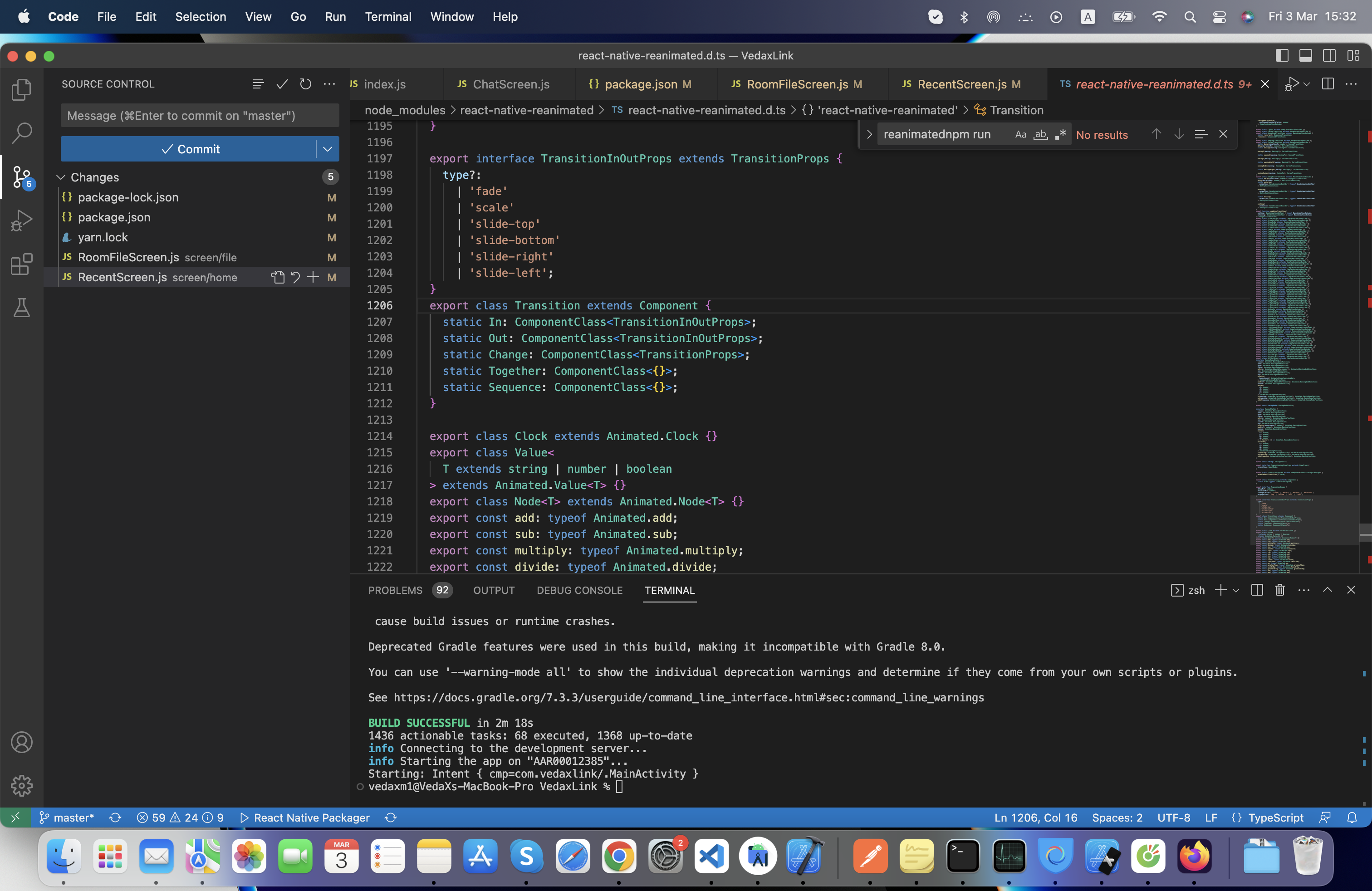Open the terminal profile dropdown
The width and height of the screenshot is (1372, 891).
coord(1235,590)
